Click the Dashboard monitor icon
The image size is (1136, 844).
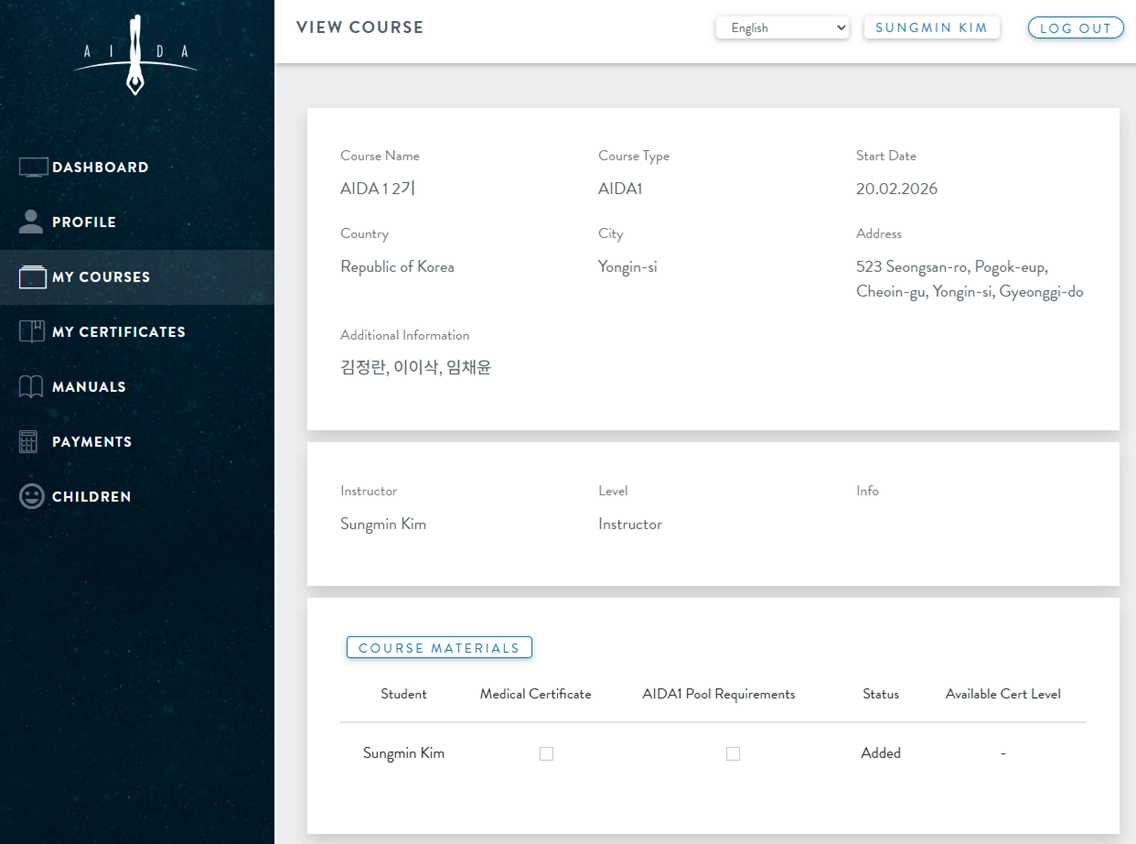pos(33,167)
